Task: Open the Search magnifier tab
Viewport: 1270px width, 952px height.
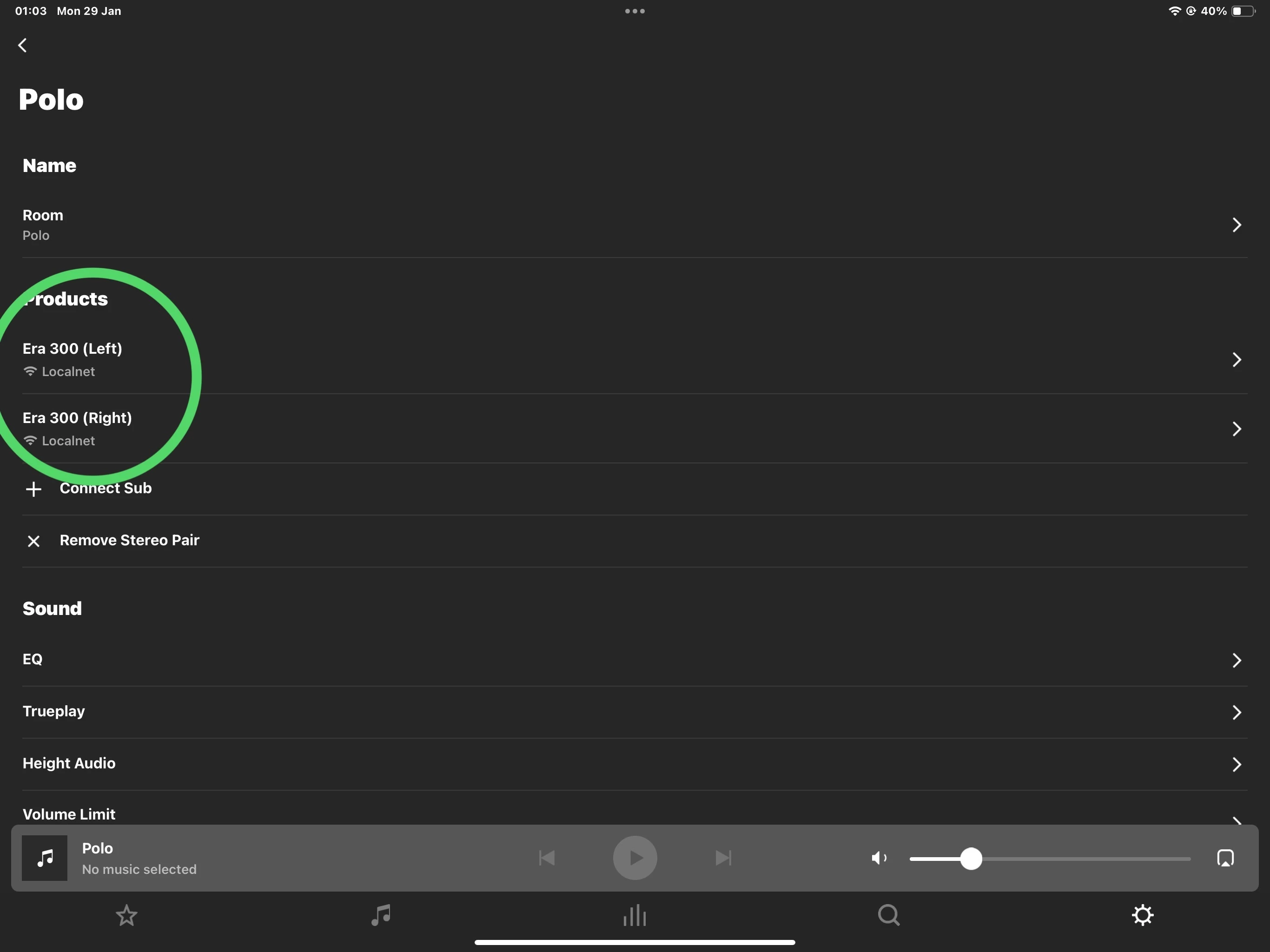Action: coord(889,915)
